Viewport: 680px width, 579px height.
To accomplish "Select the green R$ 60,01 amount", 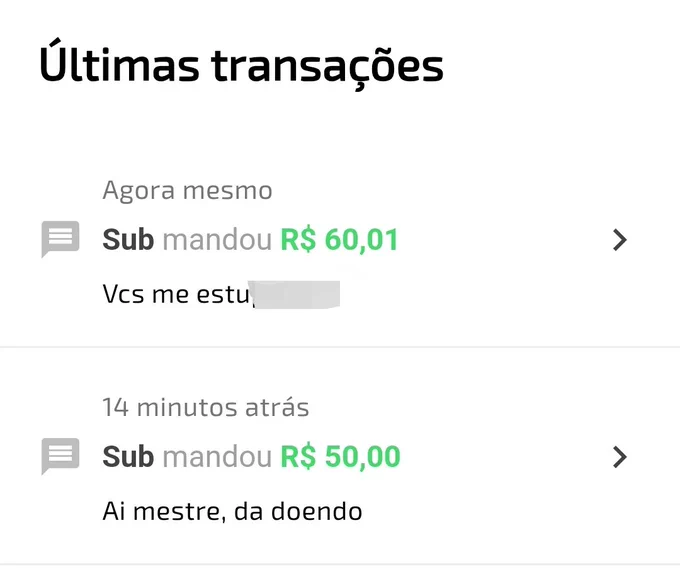I will click(339, 239).
